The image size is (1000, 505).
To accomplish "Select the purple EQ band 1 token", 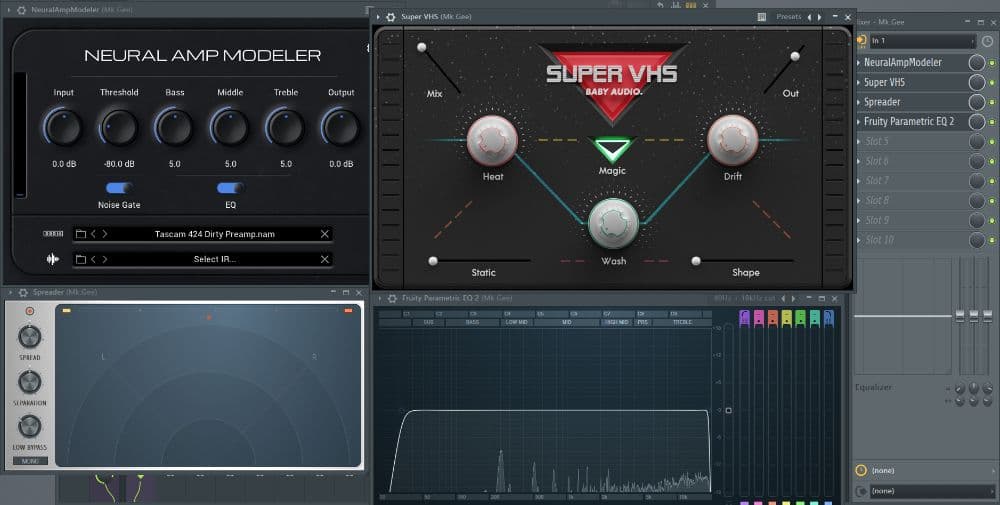I will pyautogui.click(x=744, y=318).
